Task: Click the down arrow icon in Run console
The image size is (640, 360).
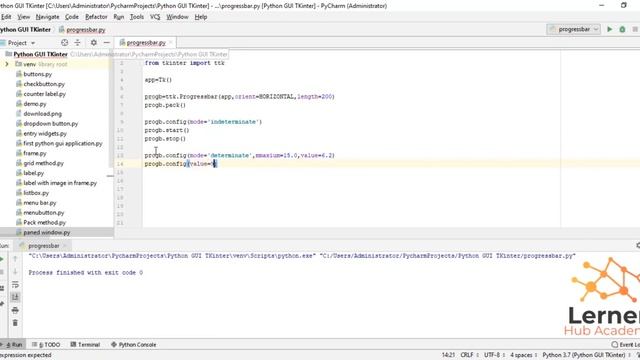Action: point(15,271)
